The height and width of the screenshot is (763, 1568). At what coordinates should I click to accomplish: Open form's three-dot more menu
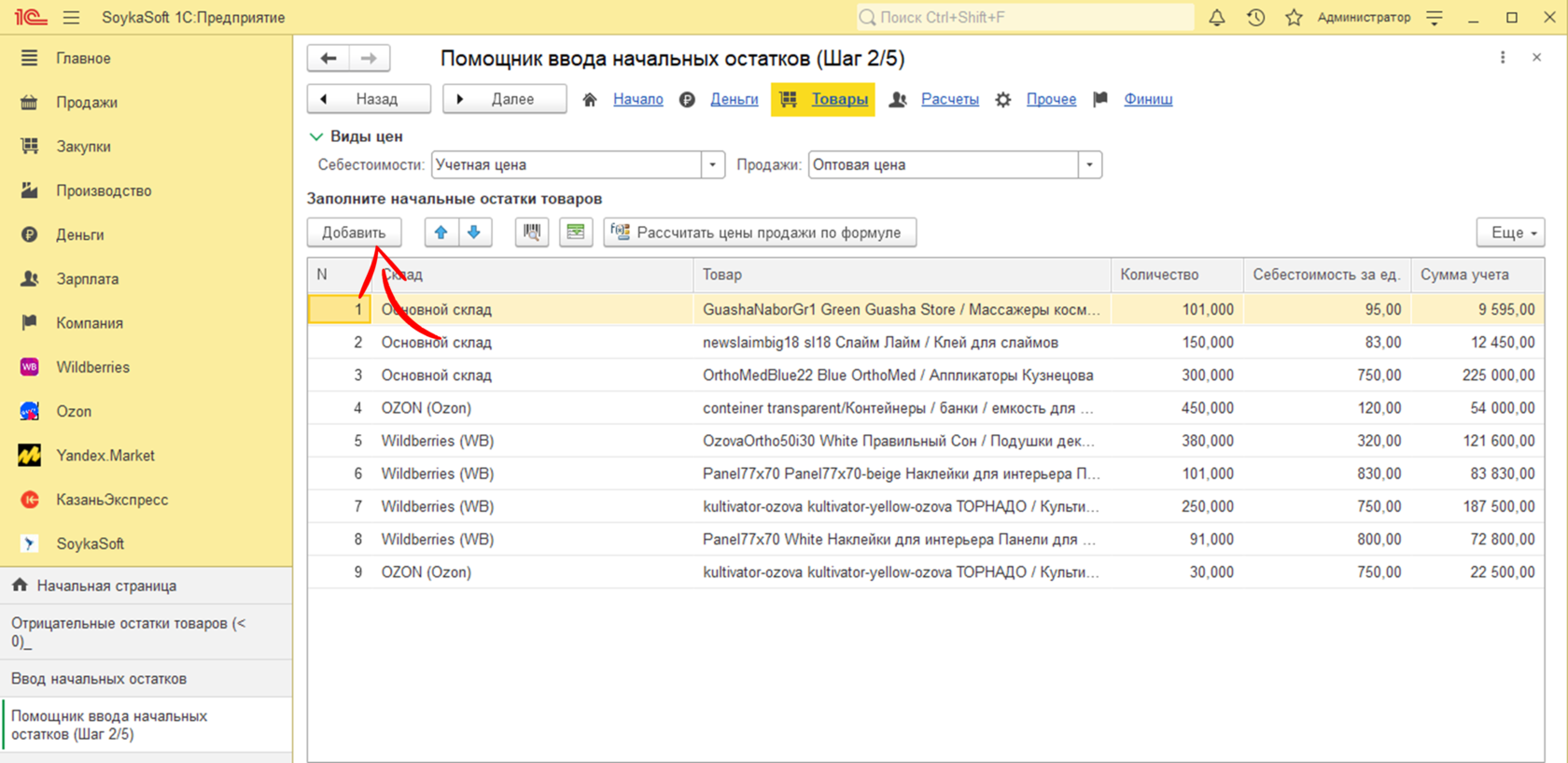pyautogui.click(x=1503, y=58)
